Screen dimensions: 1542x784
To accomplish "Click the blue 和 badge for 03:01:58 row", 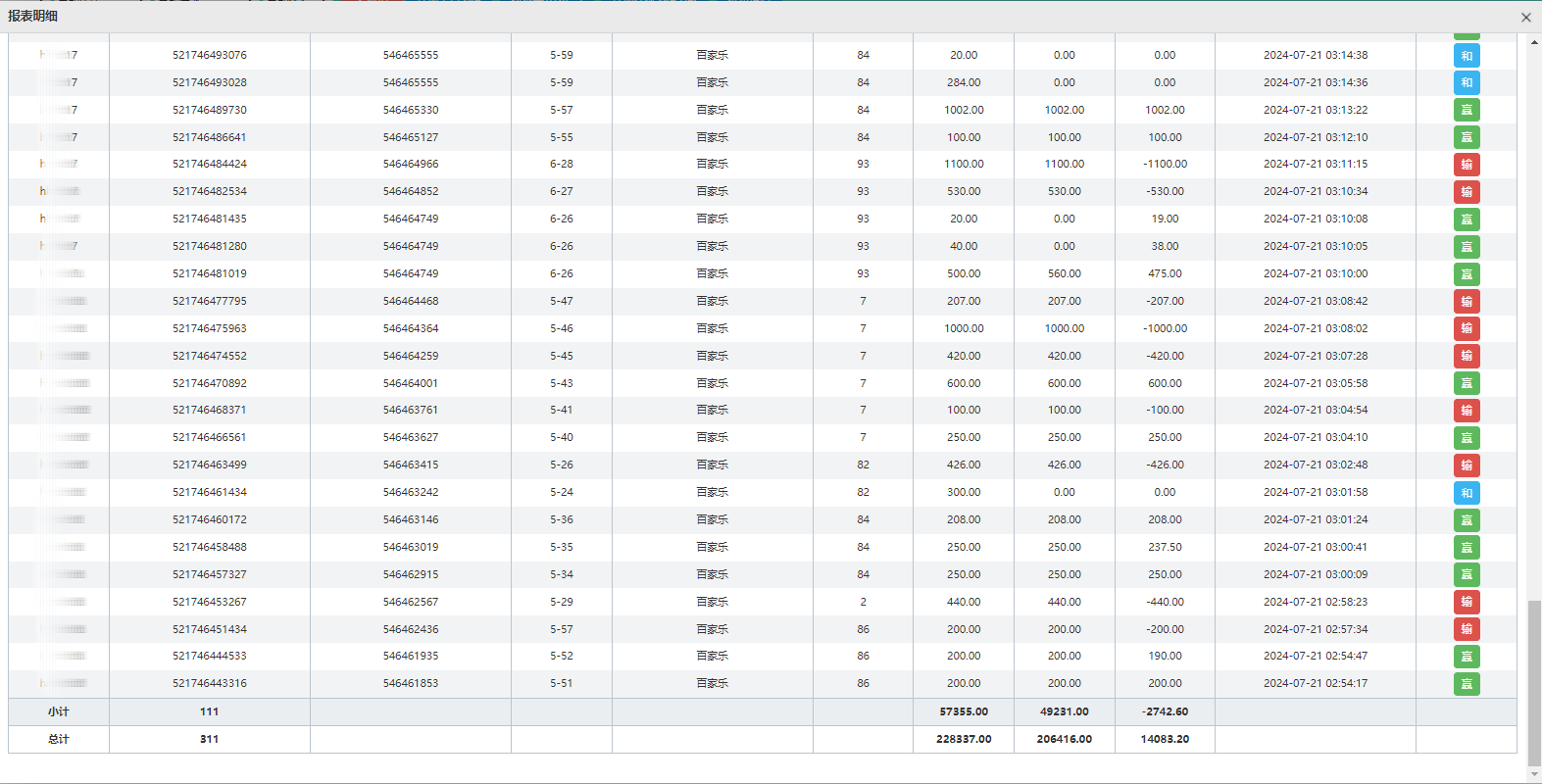I will [1466, 493].
